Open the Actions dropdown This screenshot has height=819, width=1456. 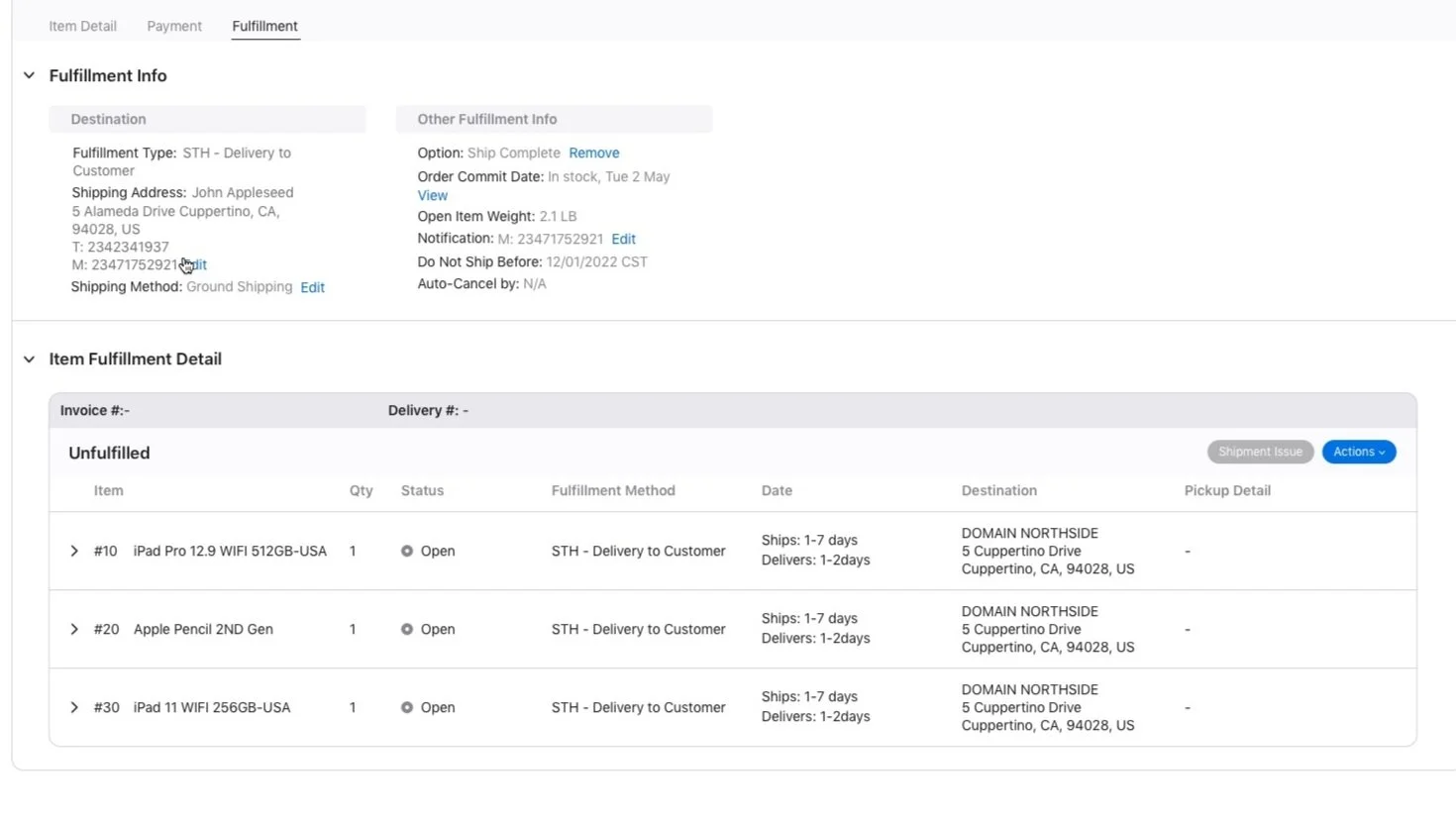pos(1359,452)
